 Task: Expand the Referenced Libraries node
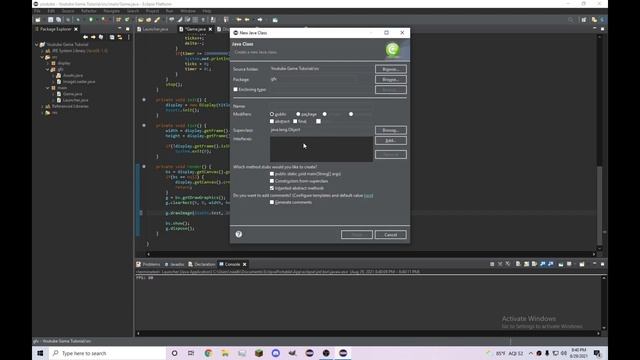coord(42,106)
